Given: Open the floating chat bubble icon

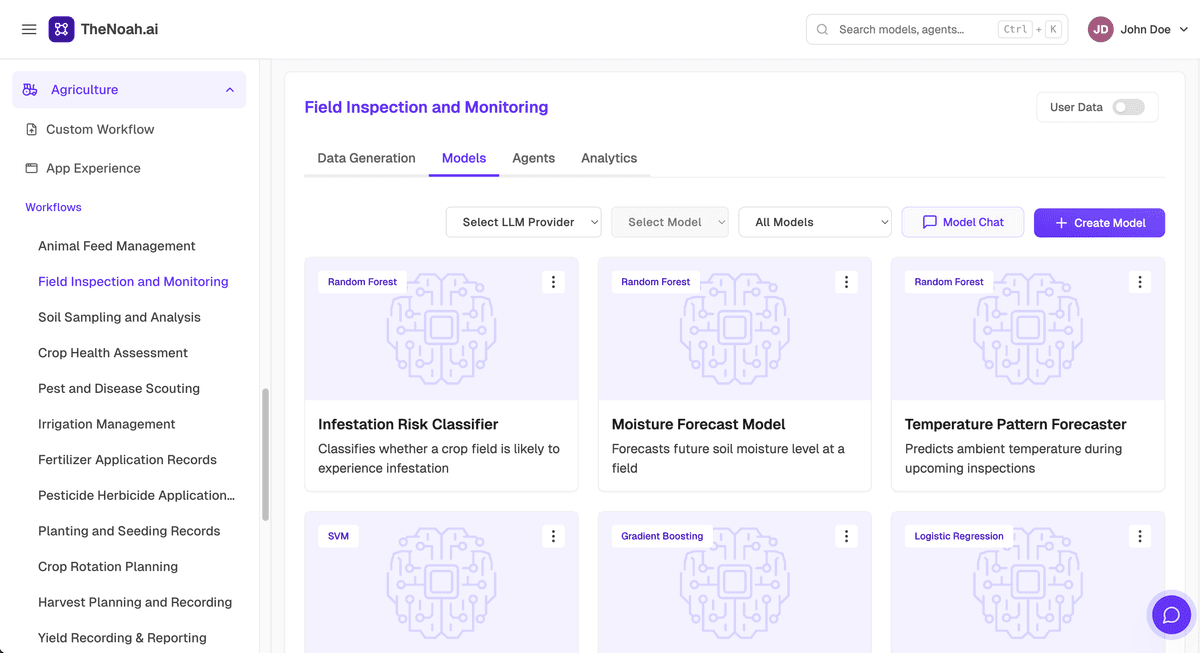Looking at the screenshot, I should tap(1171, 615).
